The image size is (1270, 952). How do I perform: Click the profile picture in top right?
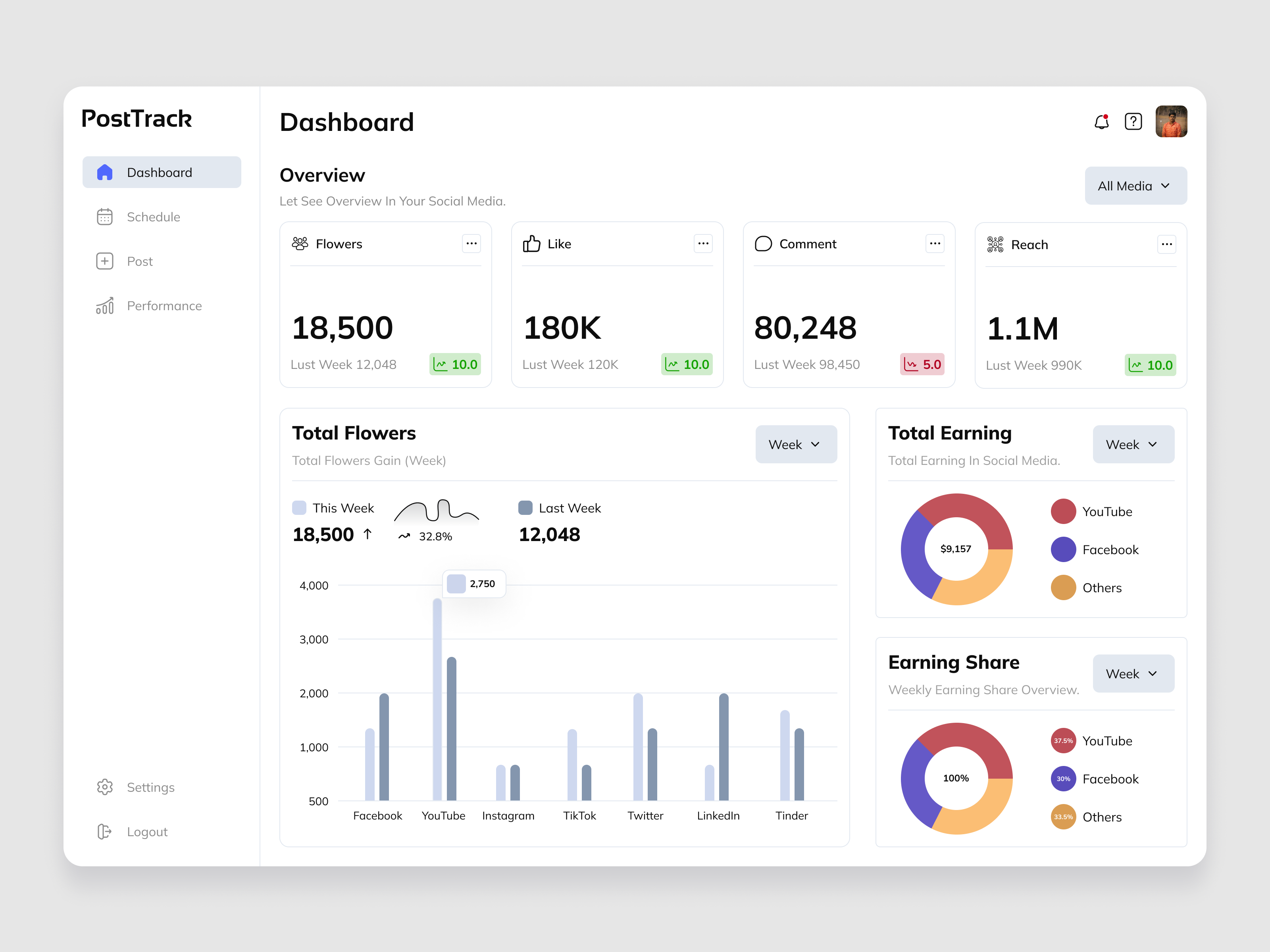pos(1171,121)
